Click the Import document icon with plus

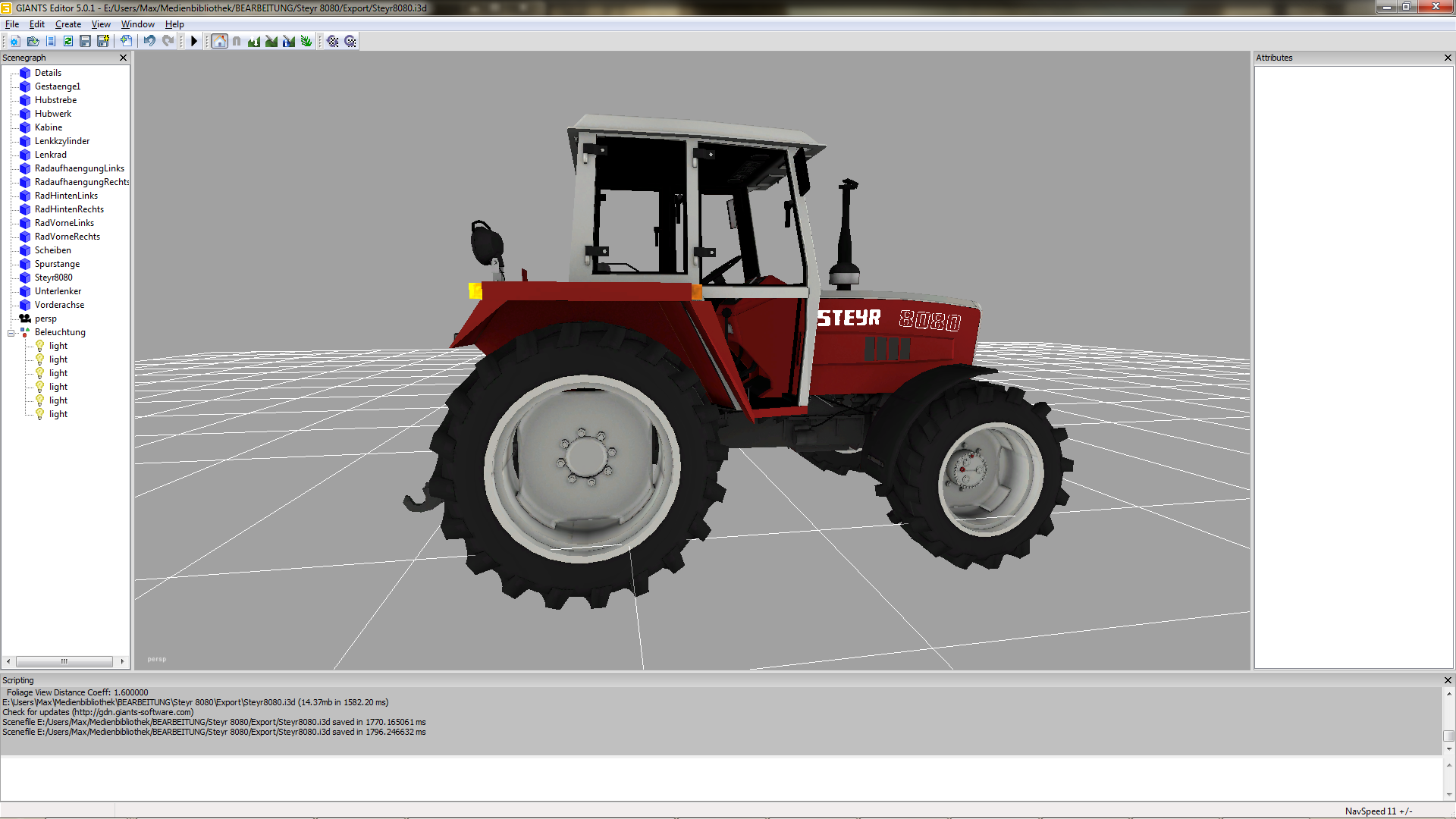[x=126, y=41]
